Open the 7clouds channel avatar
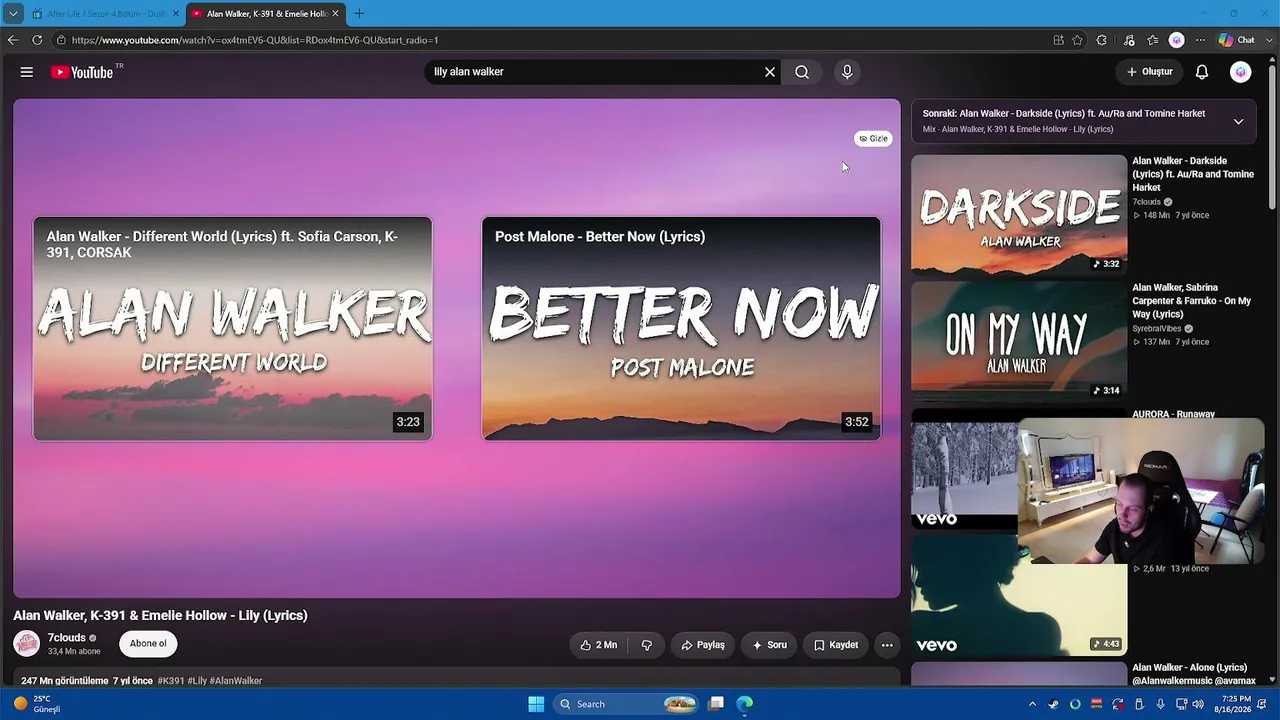This screenshot has width=1280, height=720. point(27,644)
